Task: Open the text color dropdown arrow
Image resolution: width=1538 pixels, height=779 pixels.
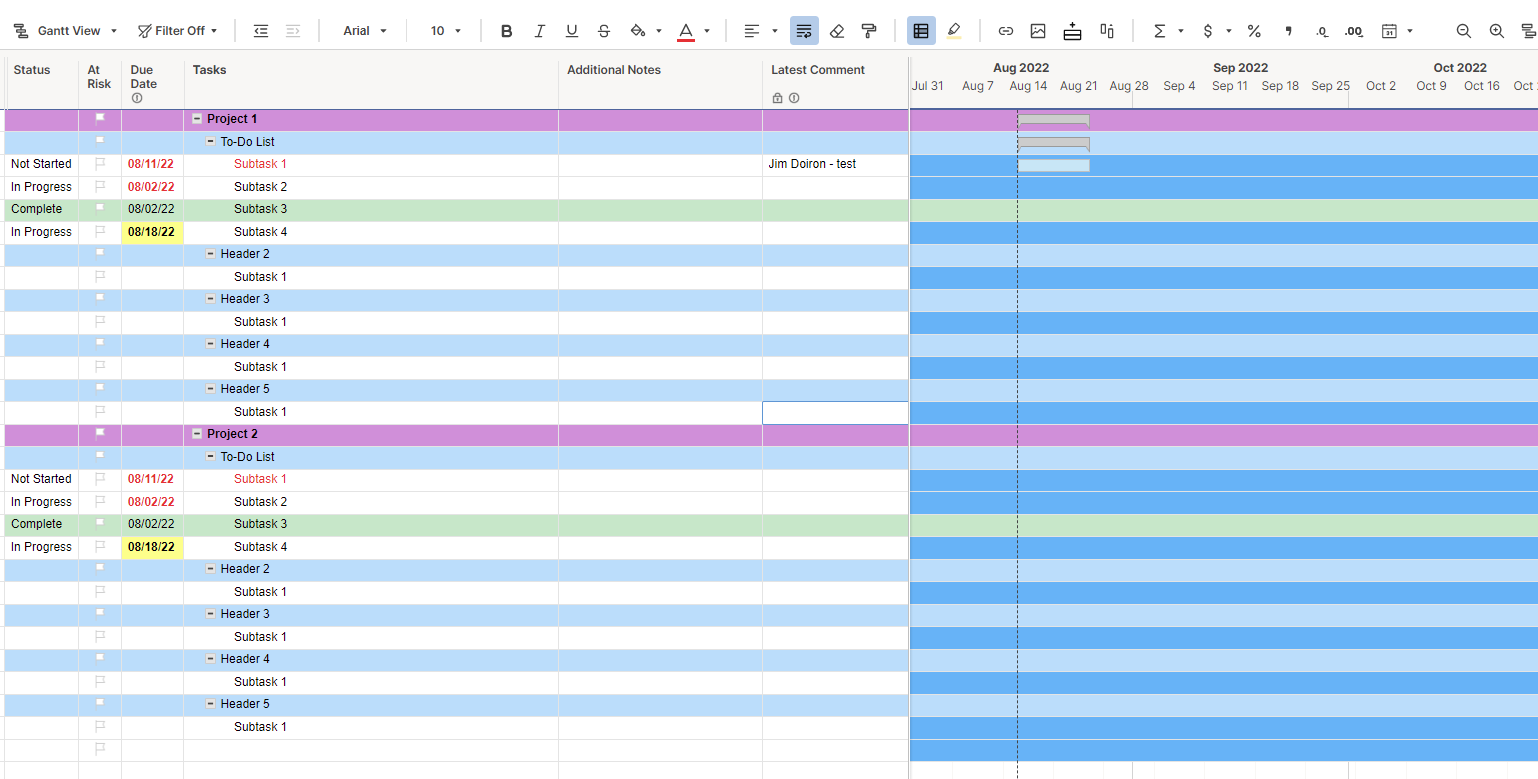Action: pos(707,31)
